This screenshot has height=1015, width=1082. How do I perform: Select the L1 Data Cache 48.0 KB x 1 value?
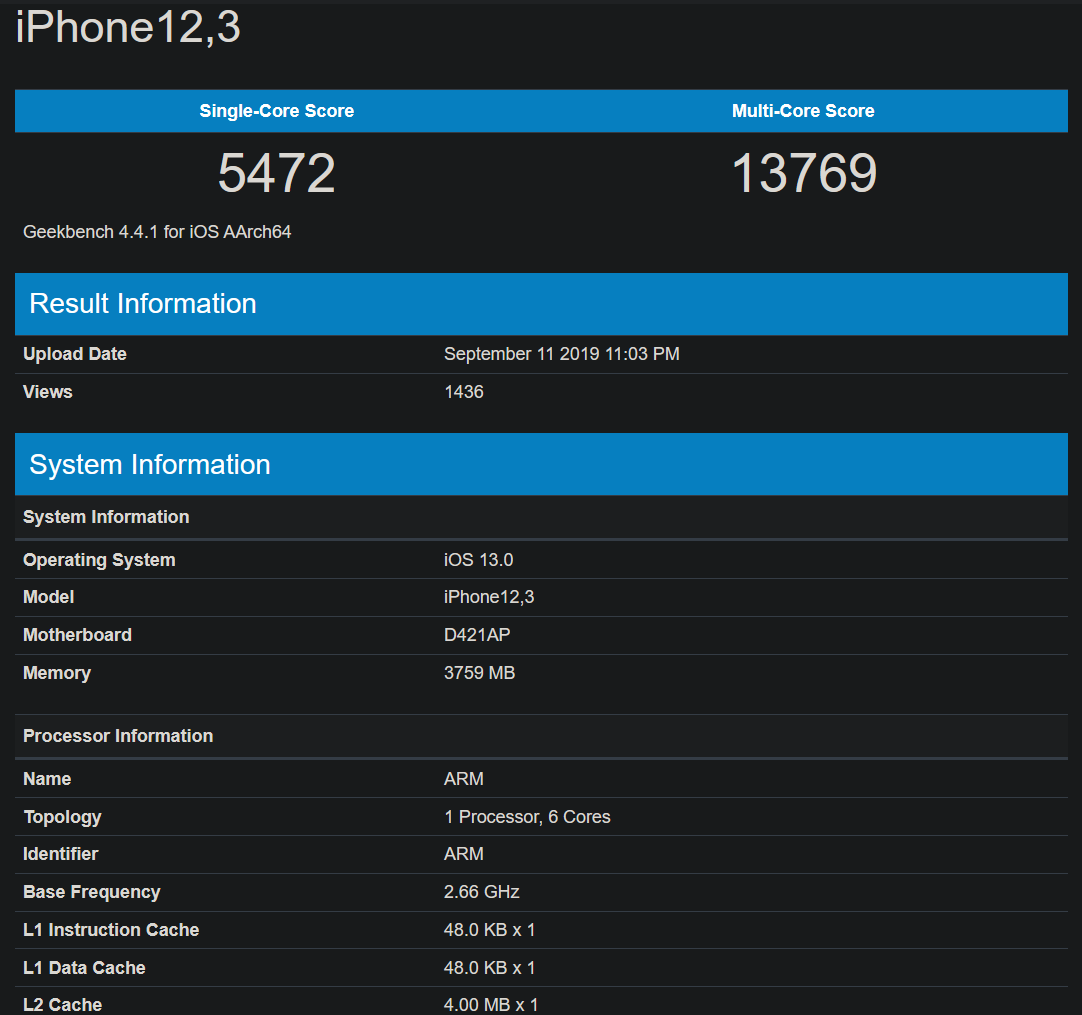[x=489, y=968]
